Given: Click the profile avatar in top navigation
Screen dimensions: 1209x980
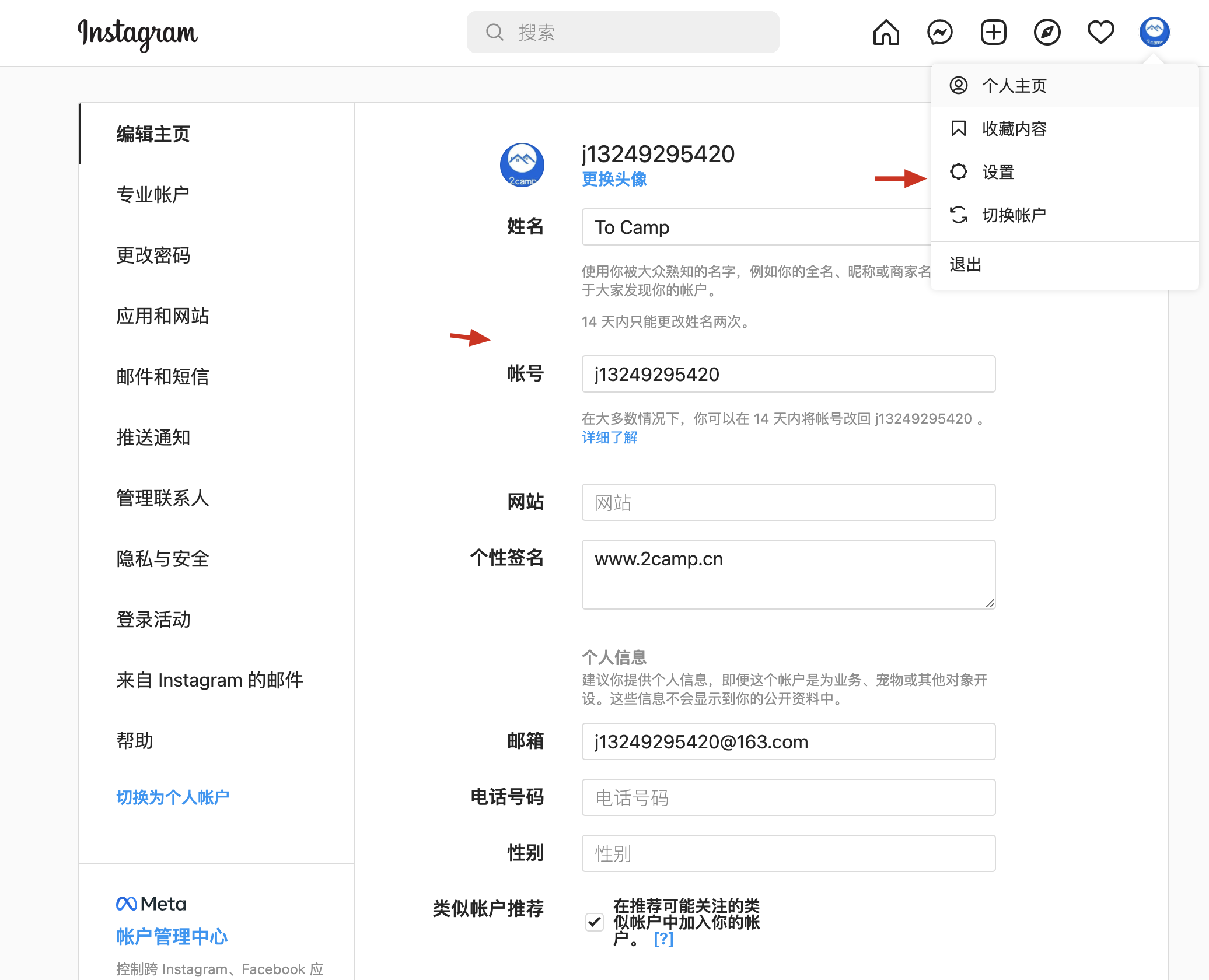Looking at the screenshot, I should pos(1154,33).
